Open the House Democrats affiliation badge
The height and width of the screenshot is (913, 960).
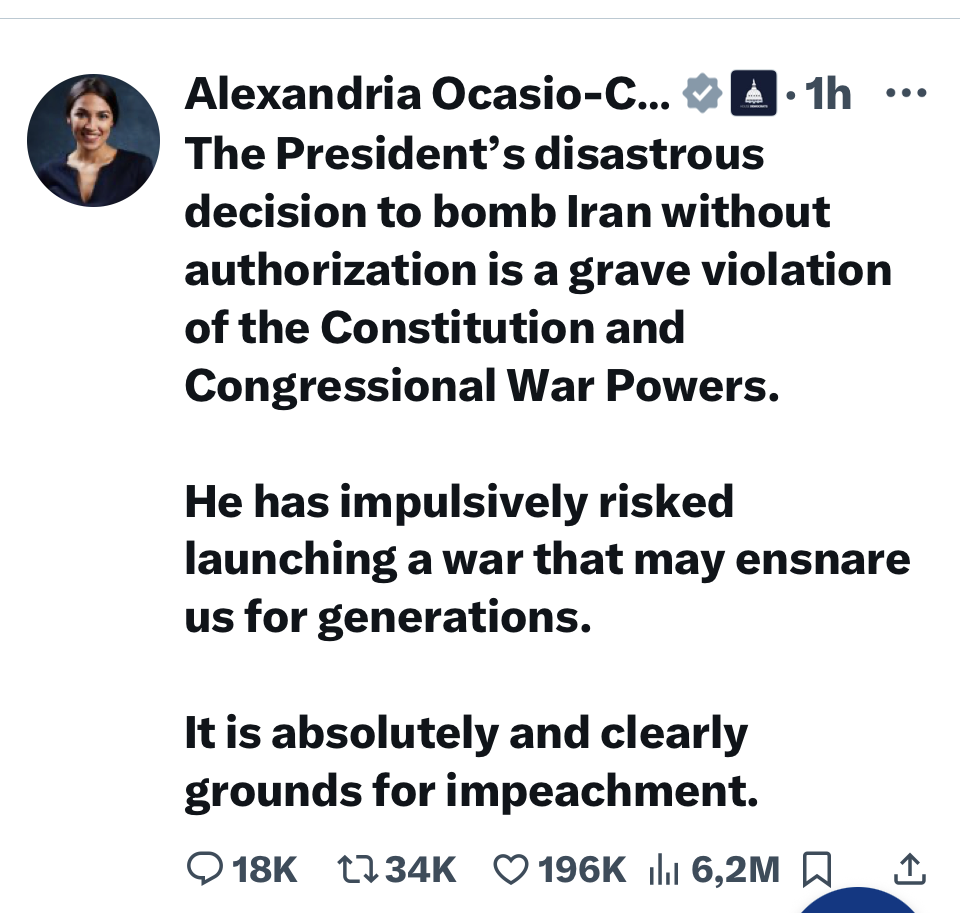754,95
